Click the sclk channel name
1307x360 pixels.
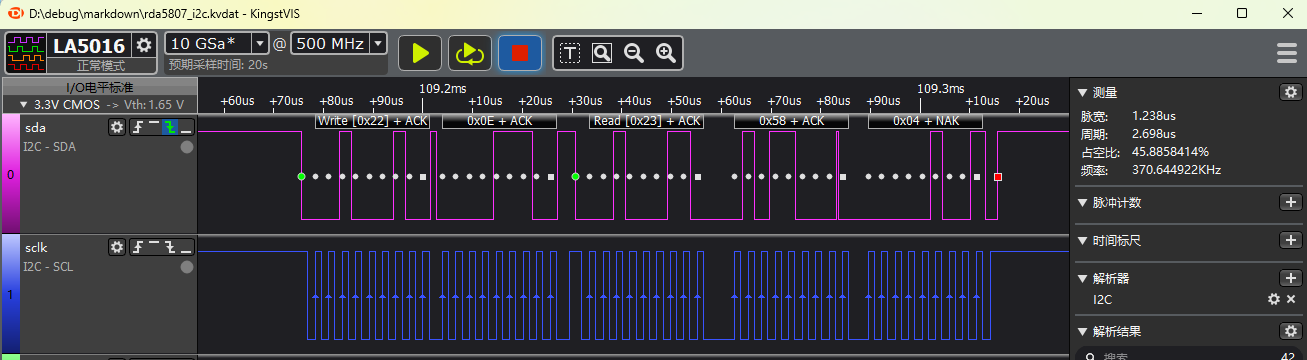click(x=36, y=247)
